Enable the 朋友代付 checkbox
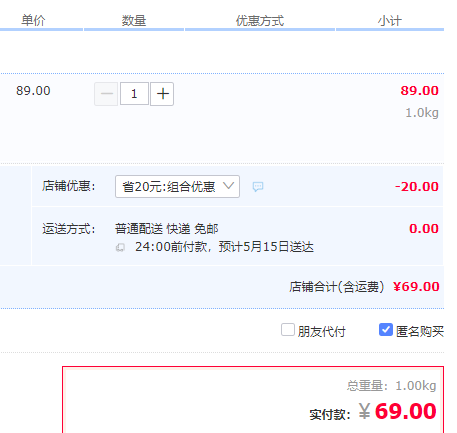 (x=288, y=330)
